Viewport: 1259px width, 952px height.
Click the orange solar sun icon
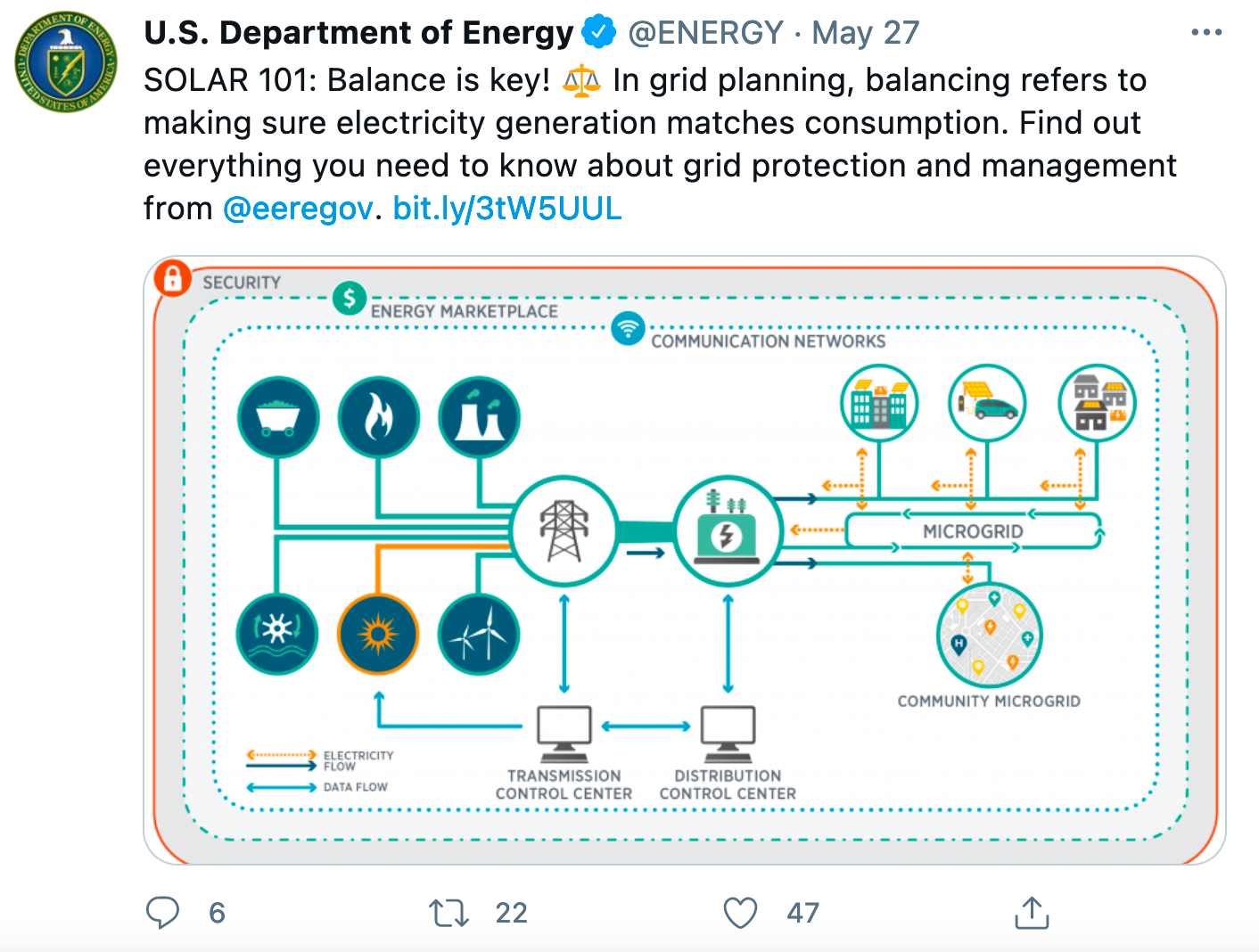point(378,634)
